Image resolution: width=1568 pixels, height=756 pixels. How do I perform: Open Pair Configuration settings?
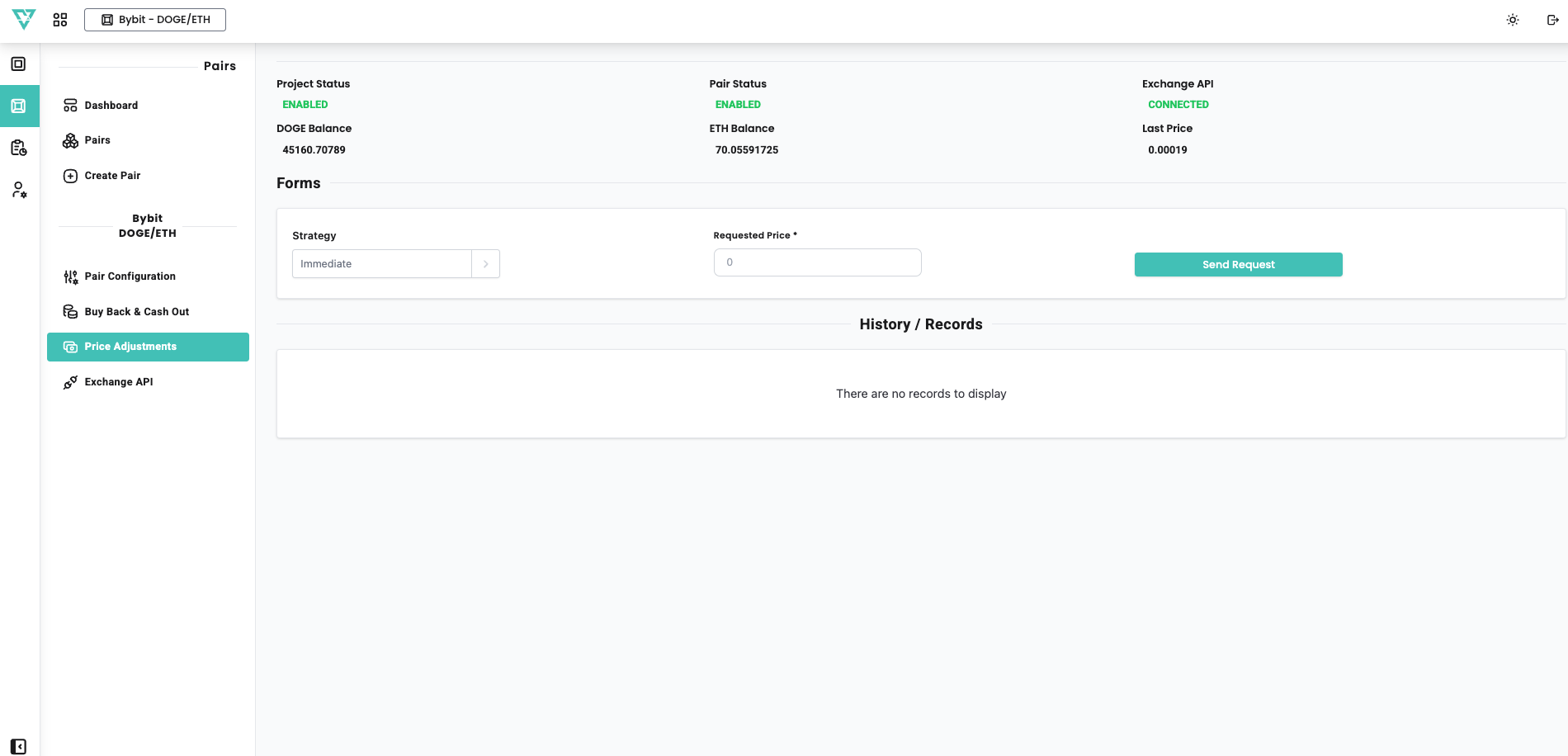130,276
